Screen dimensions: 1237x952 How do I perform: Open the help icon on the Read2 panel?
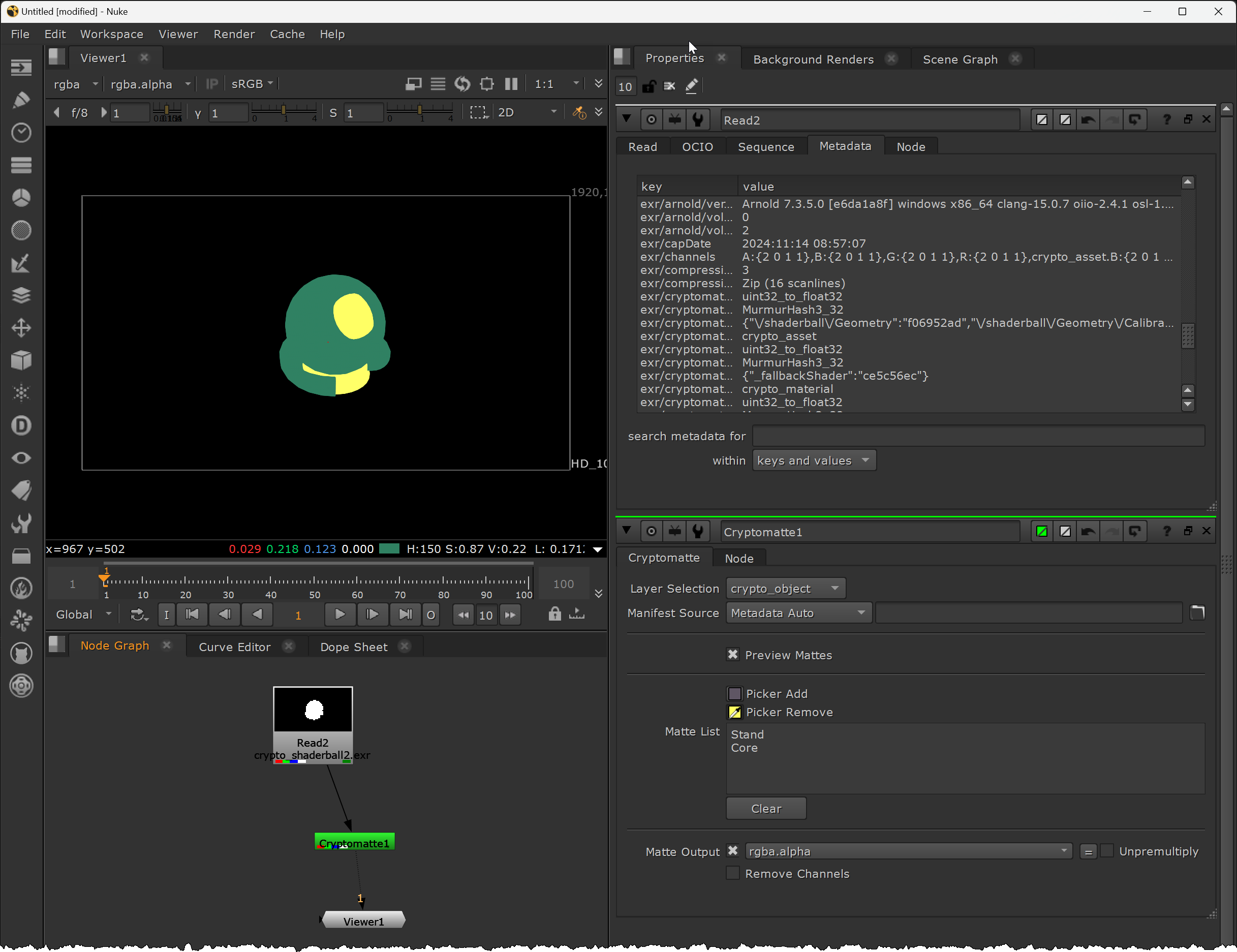[x=1166, y=119]
